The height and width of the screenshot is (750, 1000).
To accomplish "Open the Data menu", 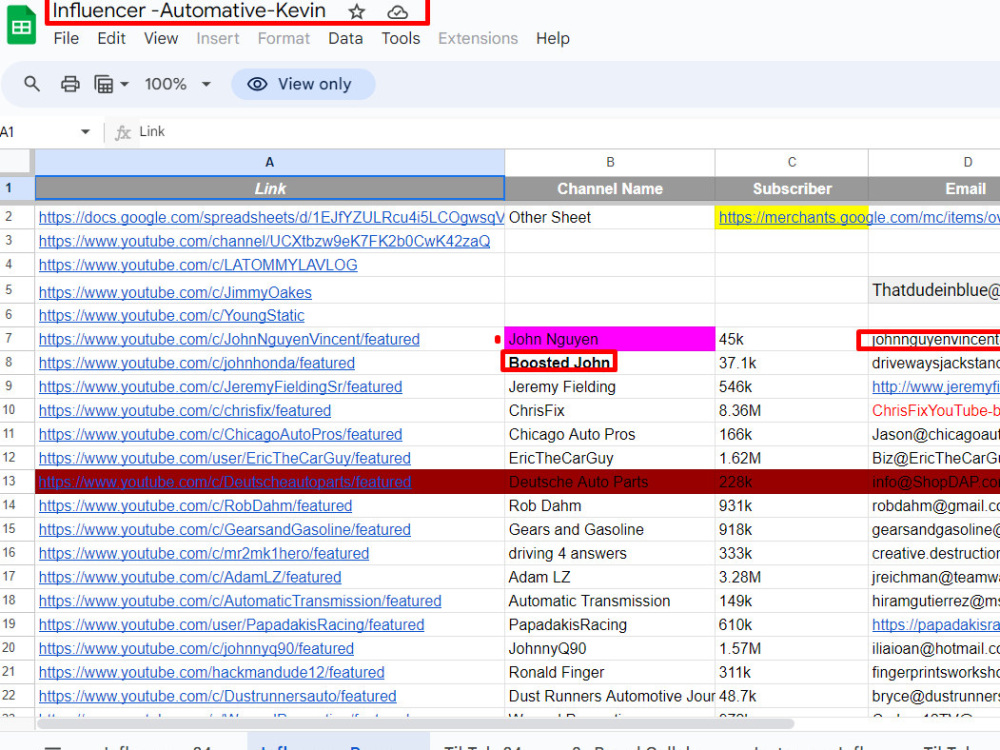I will (x=346, y=38).
